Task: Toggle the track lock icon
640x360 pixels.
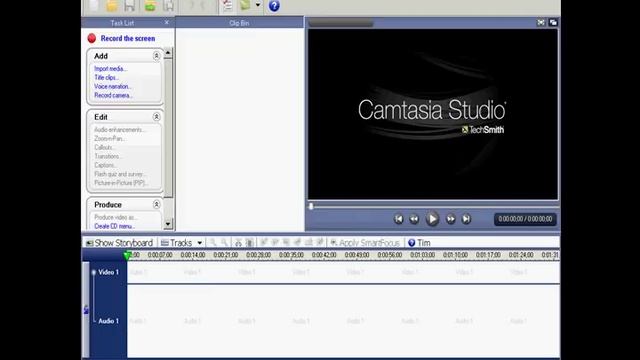Action: (x=86, y=310)
